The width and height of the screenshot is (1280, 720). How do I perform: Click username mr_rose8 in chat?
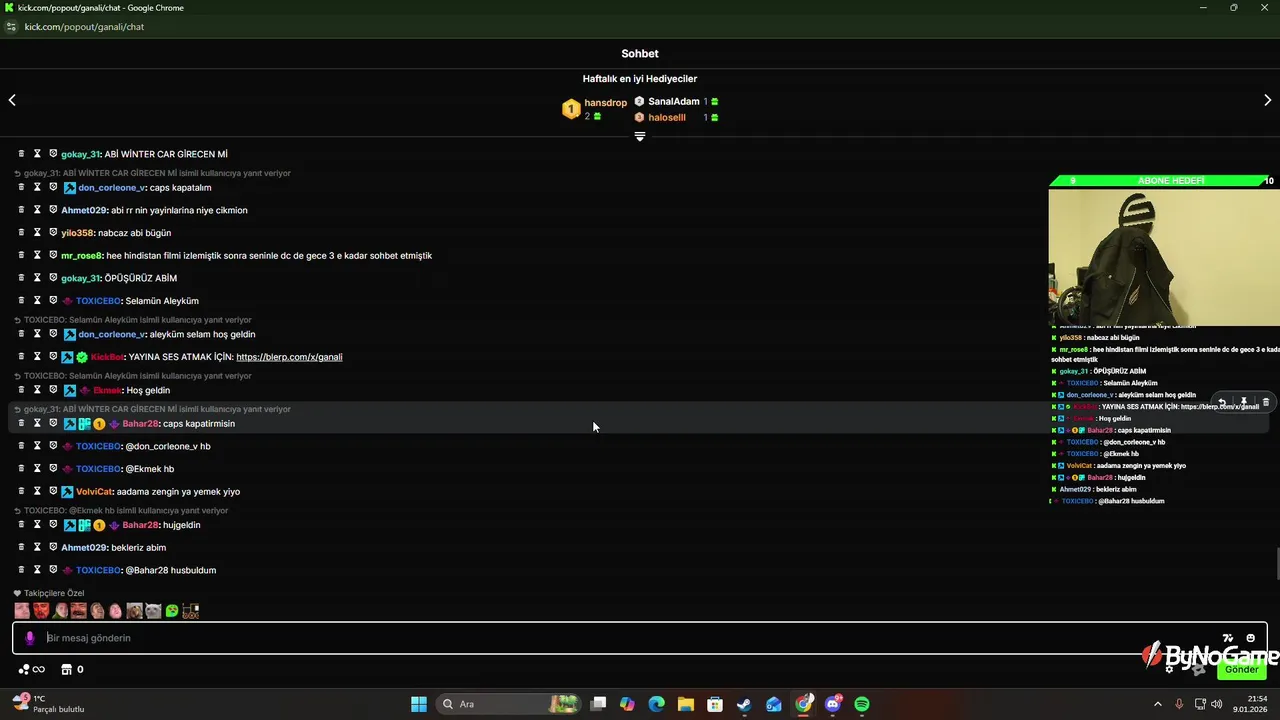[82, 256]
